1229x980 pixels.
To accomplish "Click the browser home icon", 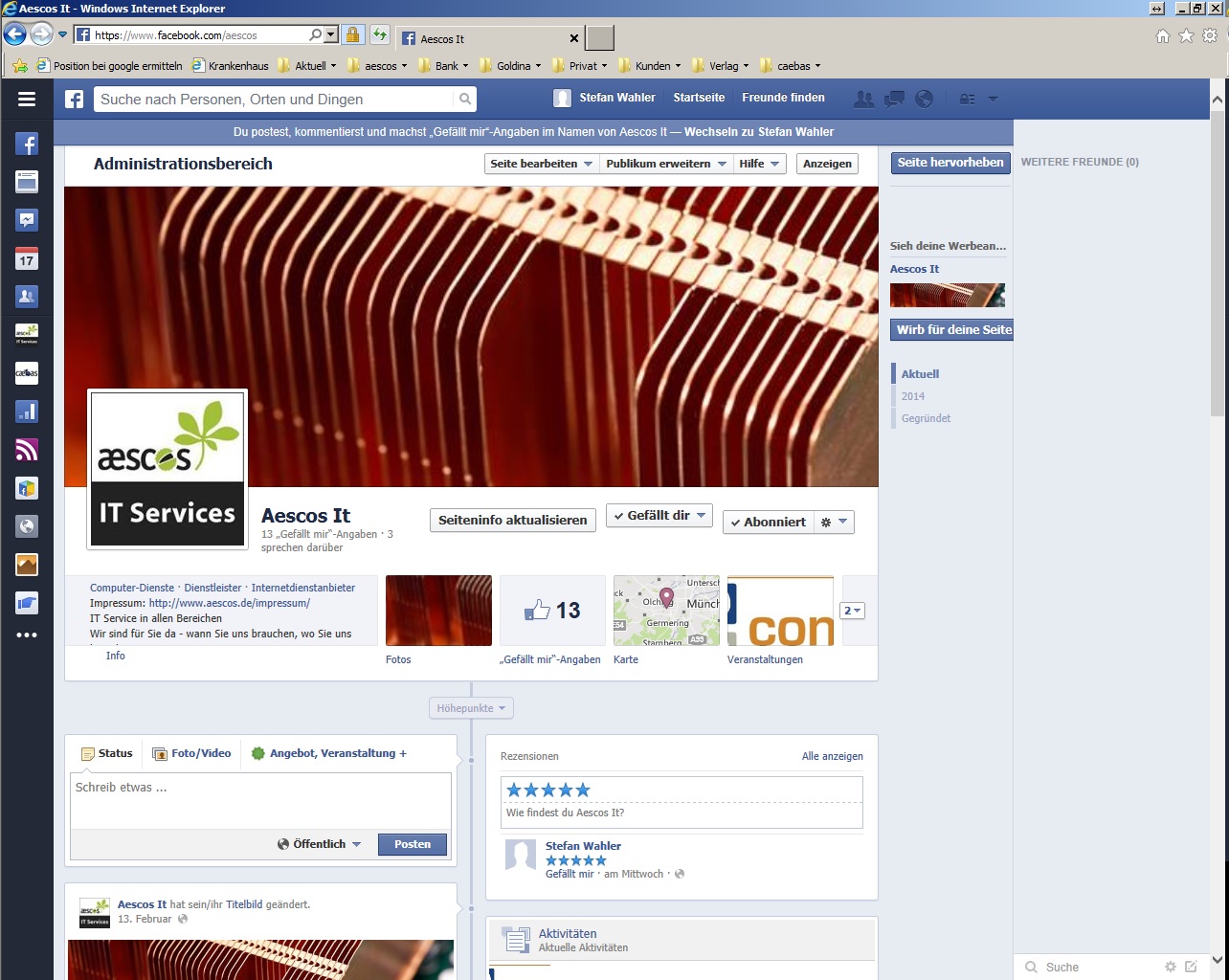I will coord(1163,36).
